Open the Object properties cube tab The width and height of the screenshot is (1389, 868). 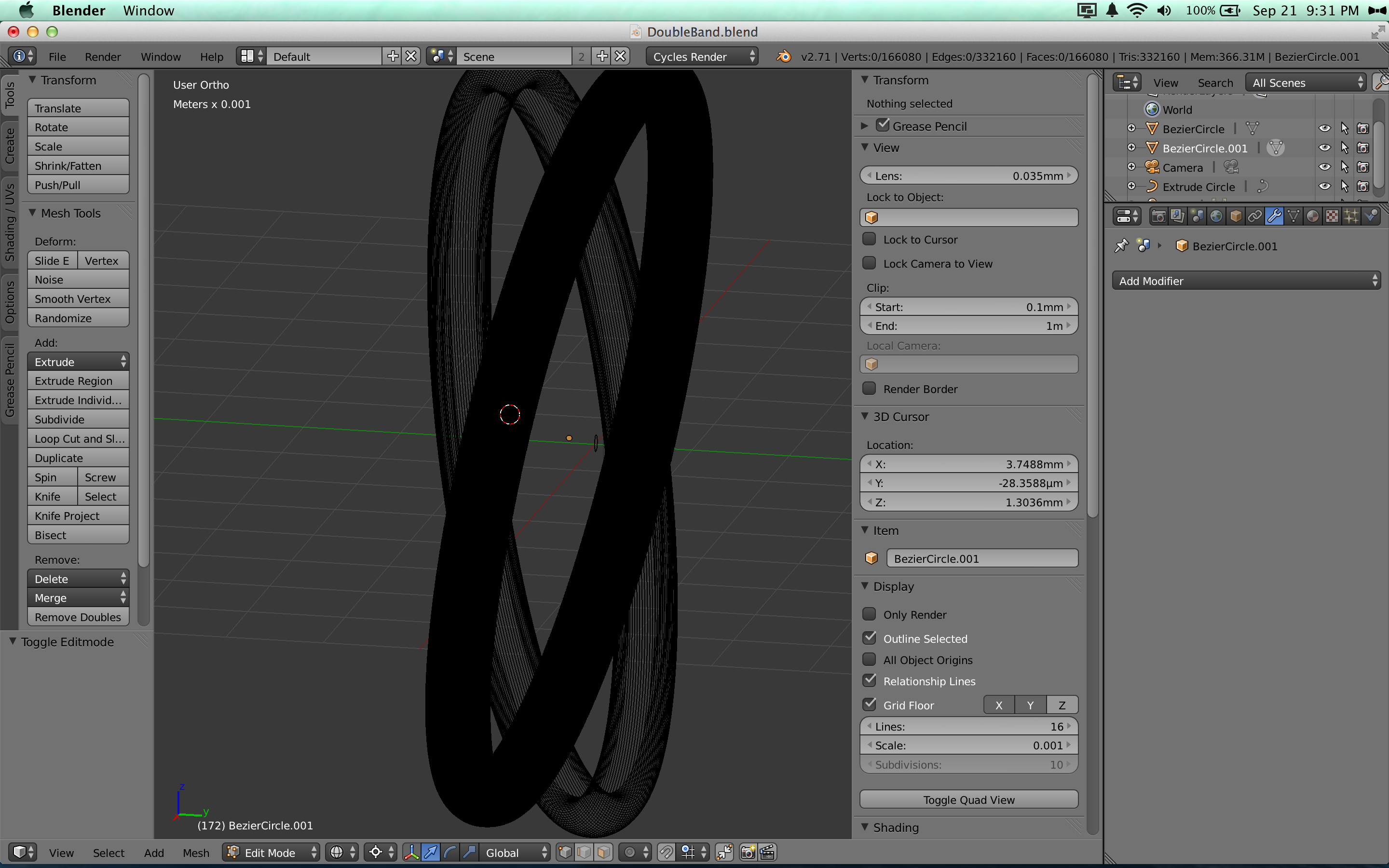(1235, 216)
